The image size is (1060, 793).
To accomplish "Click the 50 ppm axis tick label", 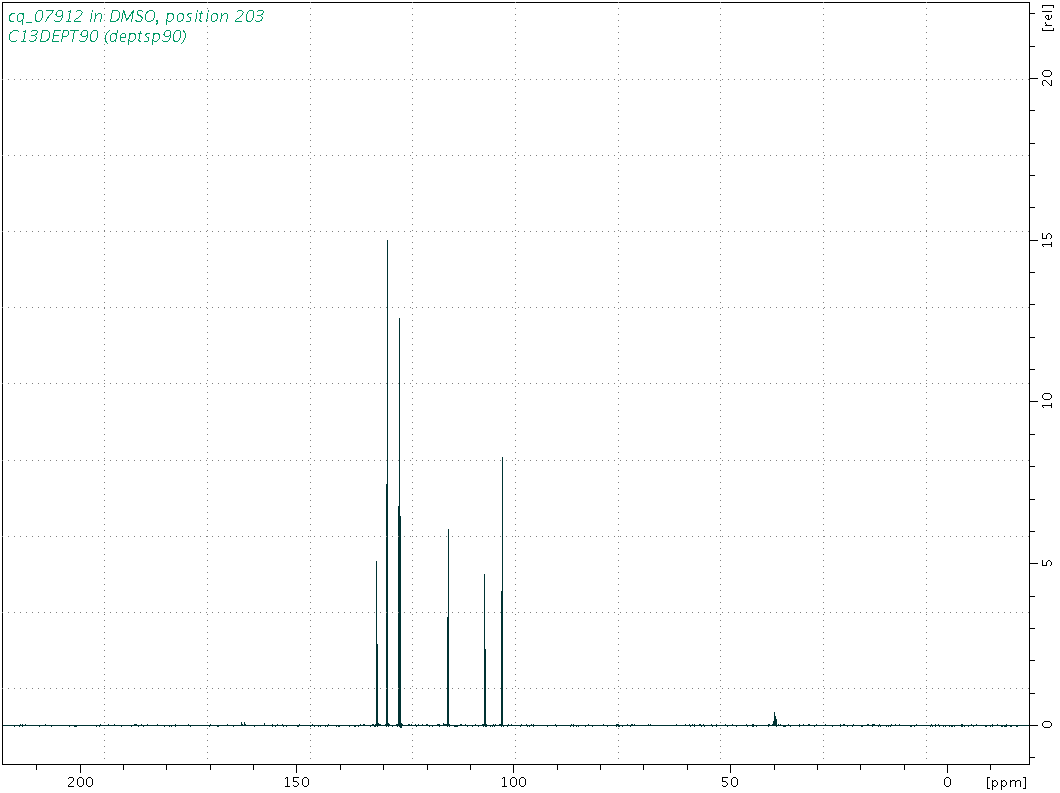I will [x=730, y=782].
